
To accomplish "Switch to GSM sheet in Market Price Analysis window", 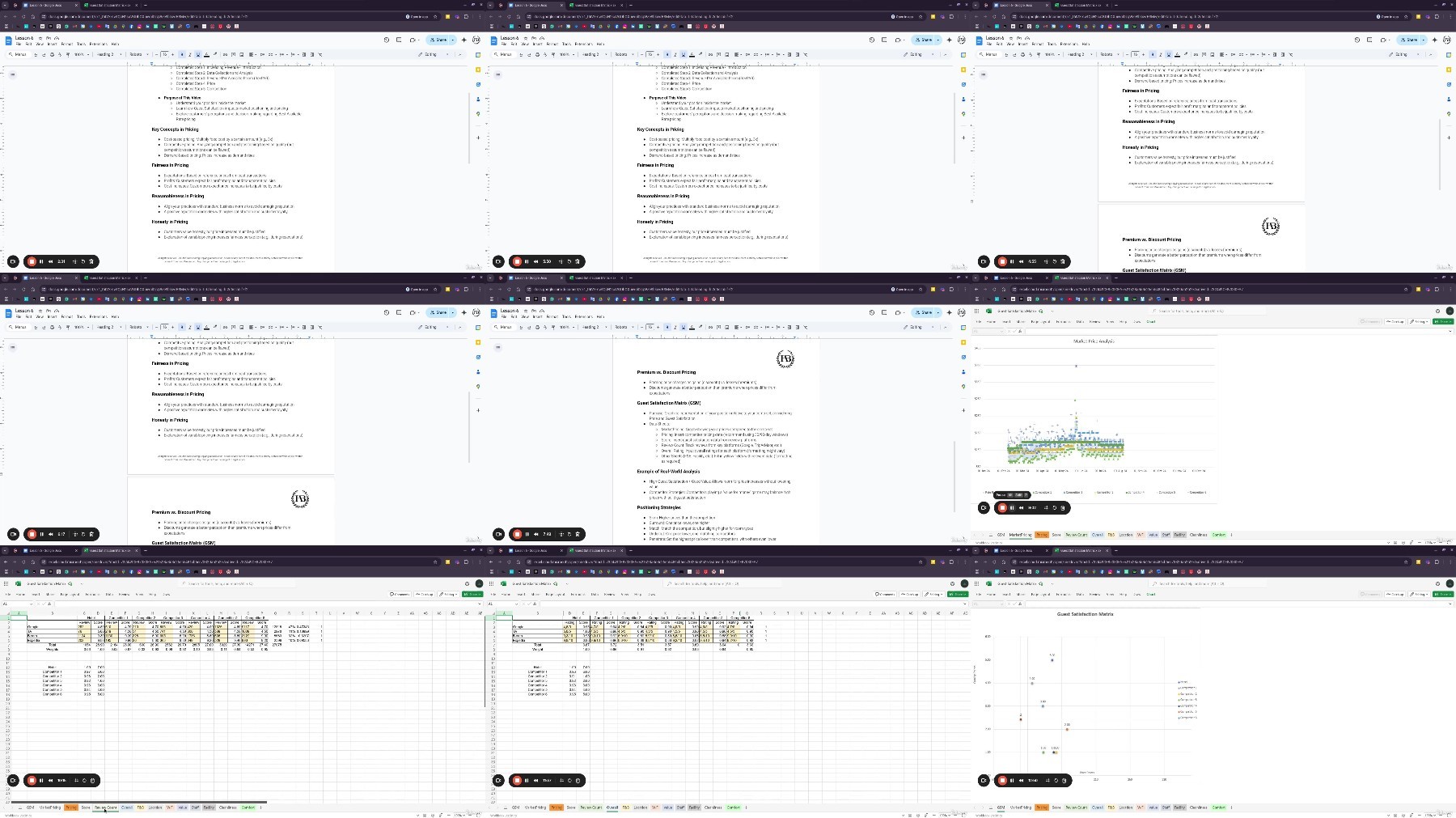I will click(1001, 535).
